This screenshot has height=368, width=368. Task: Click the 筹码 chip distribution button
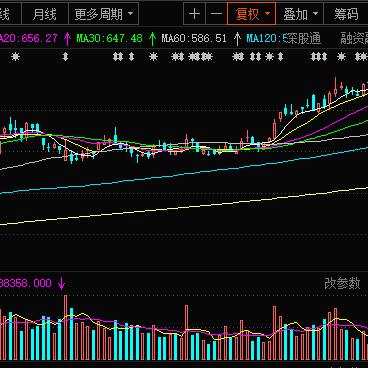(346, 14)
